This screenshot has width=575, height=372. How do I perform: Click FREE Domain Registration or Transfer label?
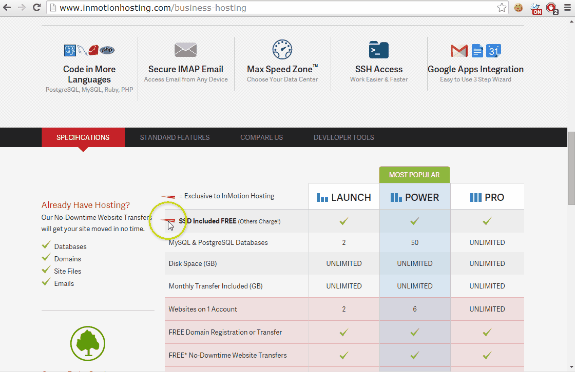225,332
